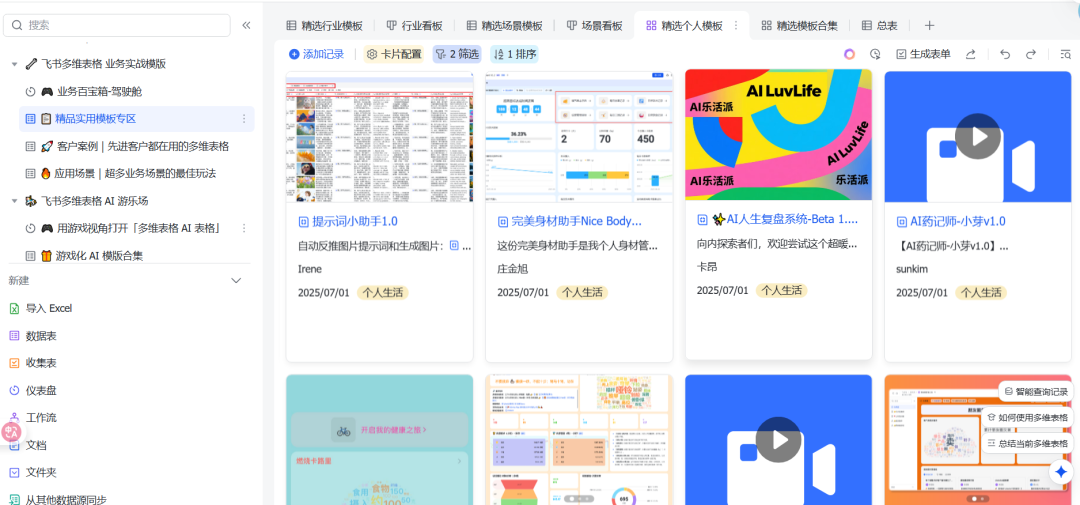Viewport: 1080px width, 505px height.
Task: Select 应用场景 sidebar item
Action: (136, 174)
